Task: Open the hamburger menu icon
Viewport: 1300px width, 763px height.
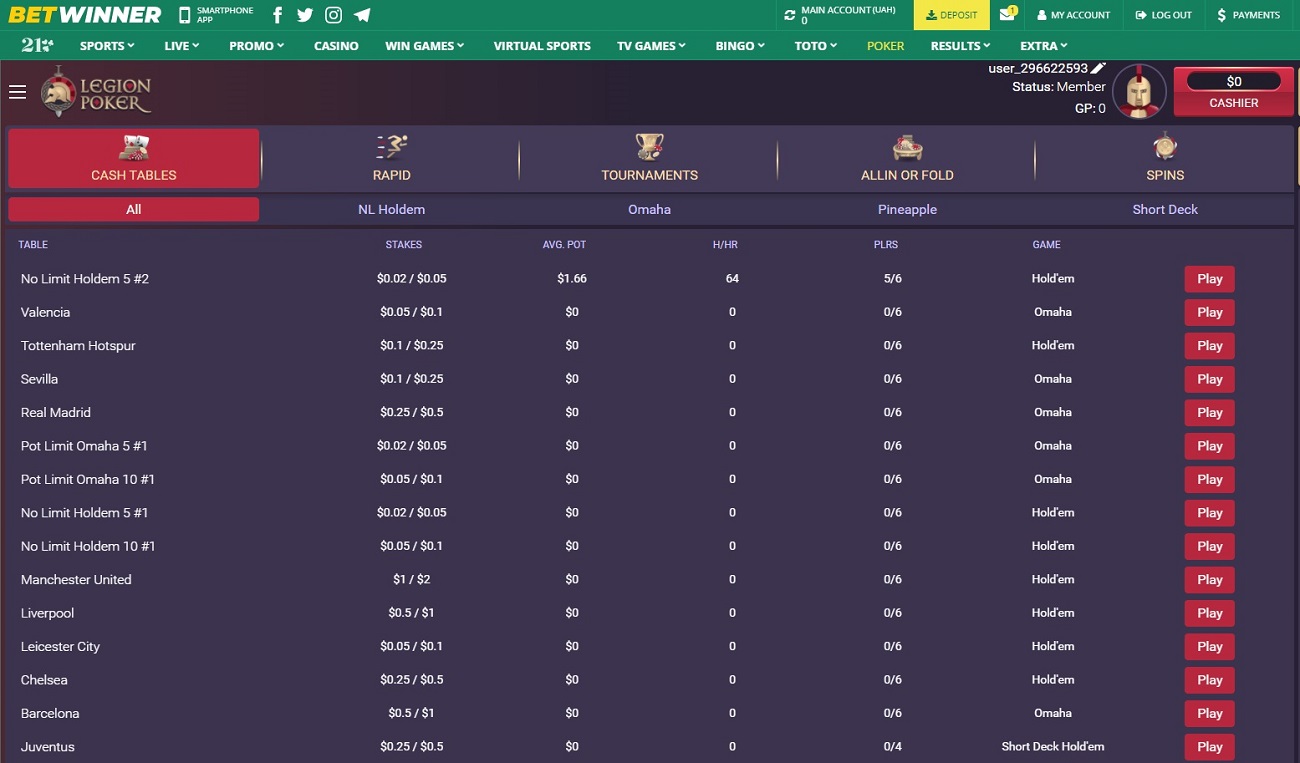Action: (x=17, y=92)
